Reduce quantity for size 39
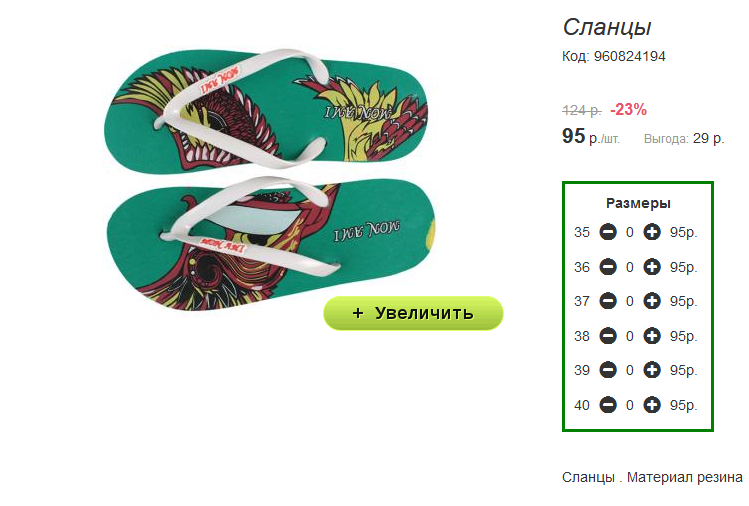The width and height of the screenshot is (749, 506). (608, 370)
